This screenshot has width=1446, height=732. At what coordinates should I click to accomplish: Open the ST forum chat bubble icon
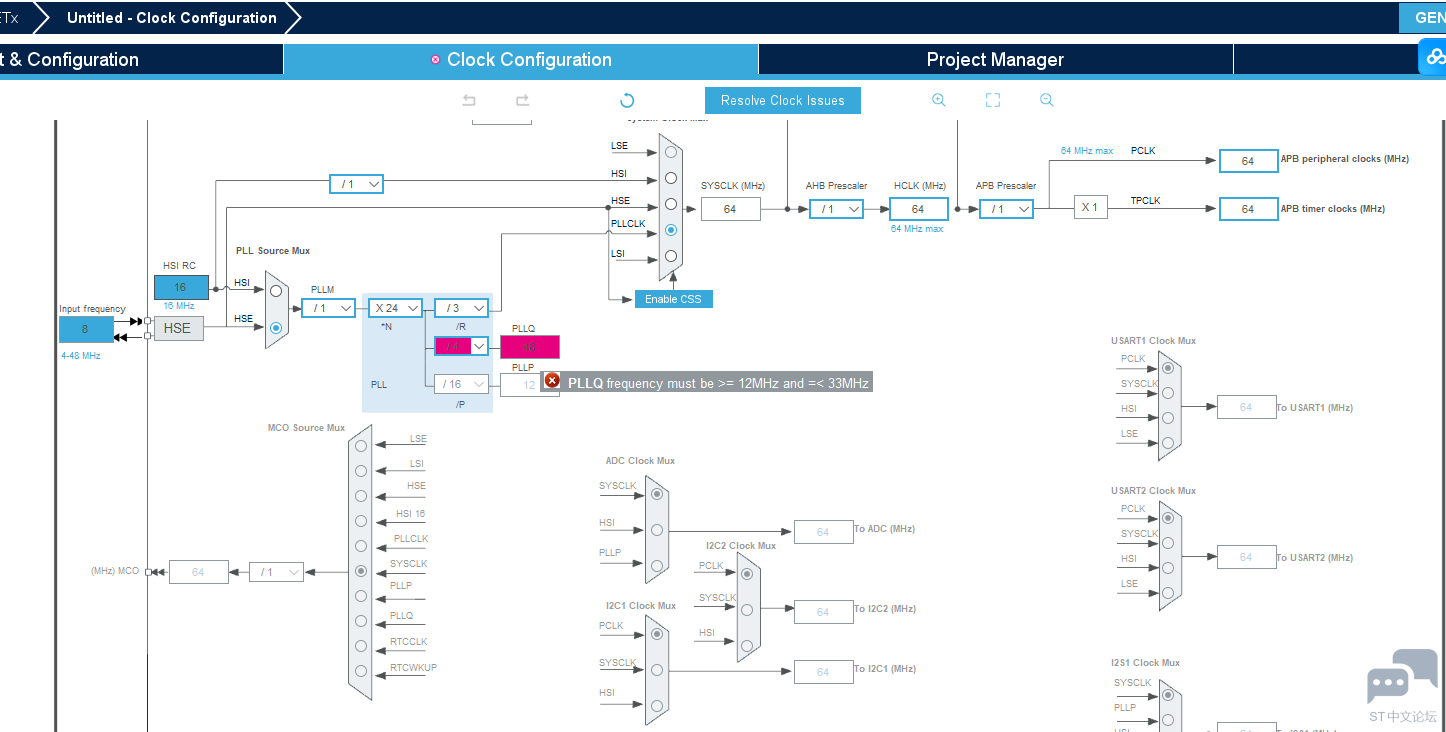(1402, 677)
